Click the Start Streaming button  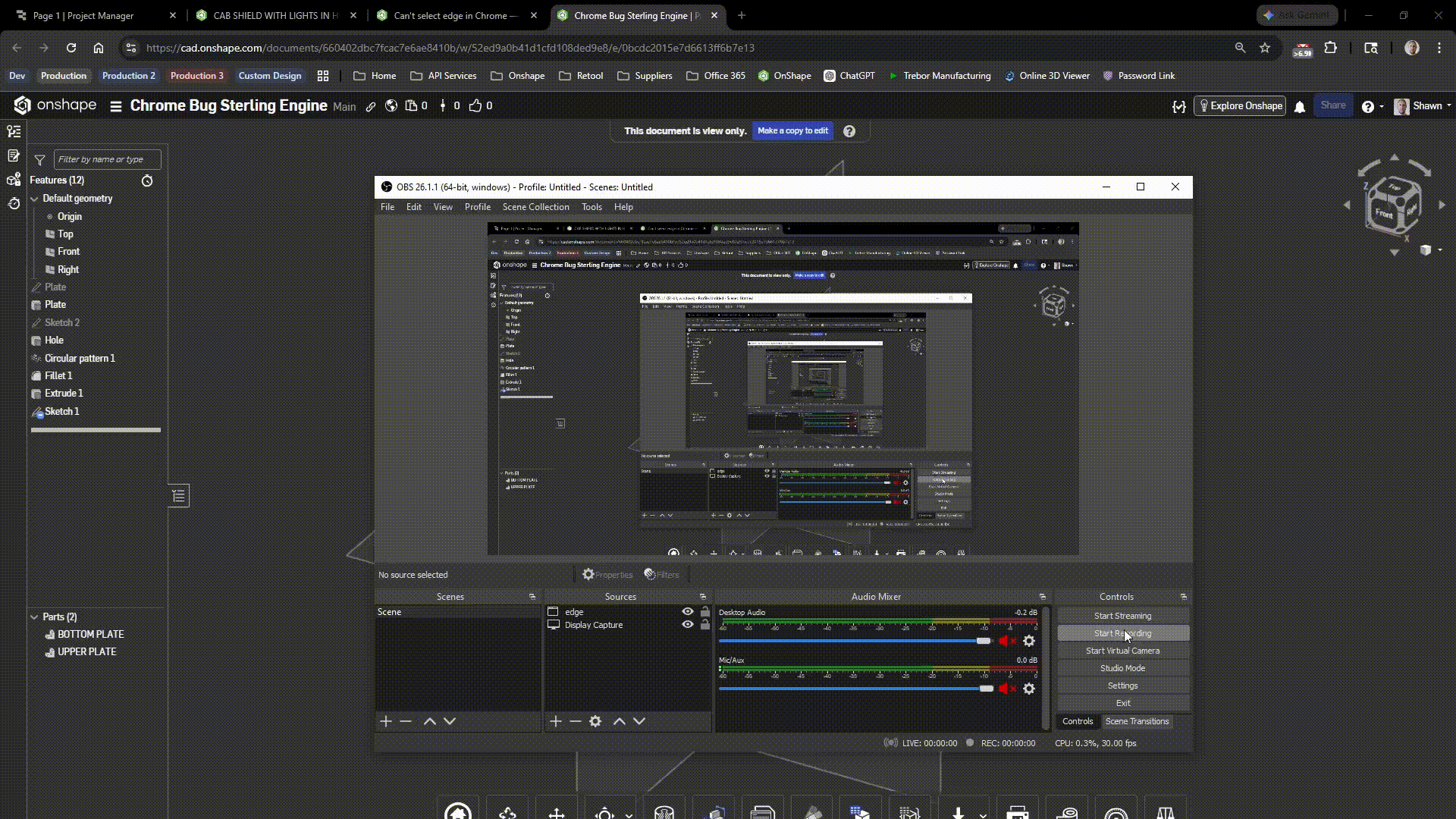click(1122, 616)
